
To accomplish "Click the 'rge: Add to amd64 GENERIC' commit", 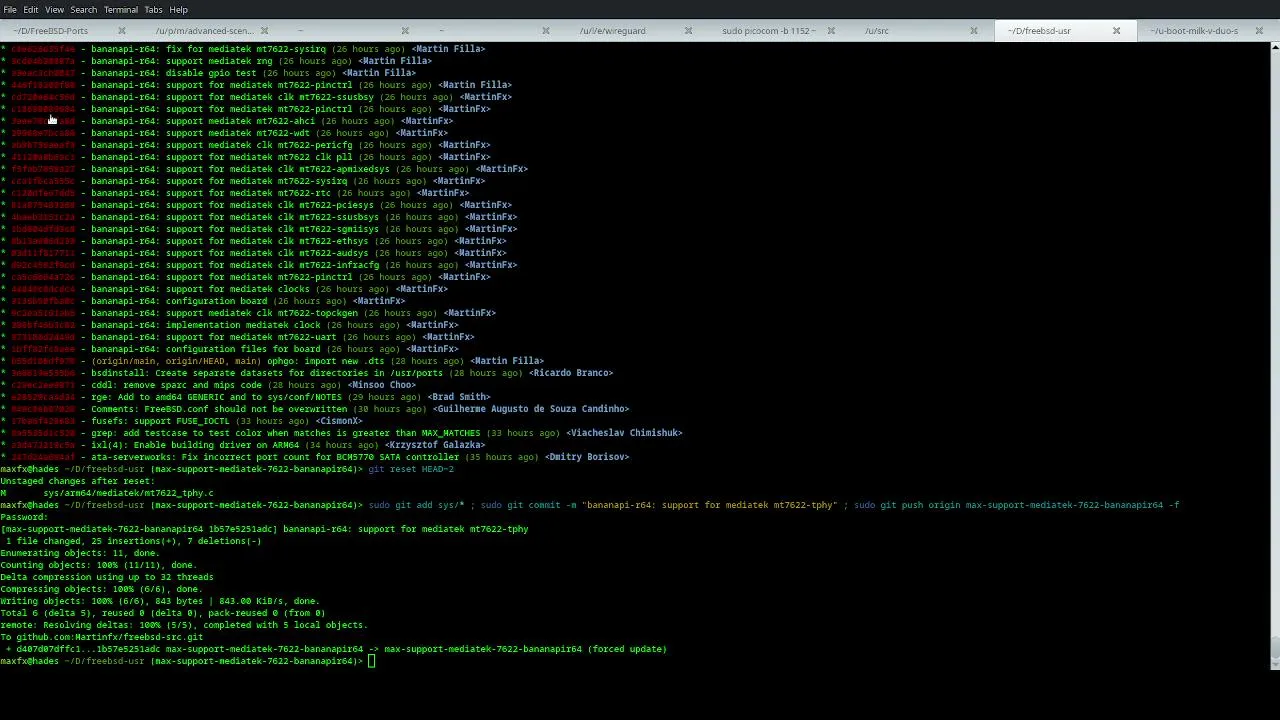I will [246, 397].
